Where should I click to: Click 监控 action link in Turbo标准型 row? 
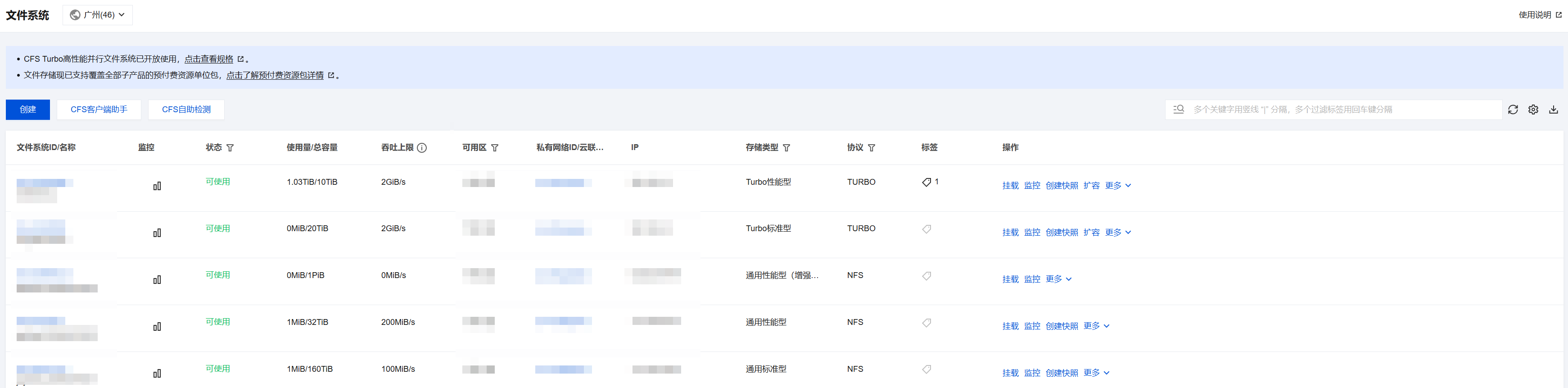click(1032, 233)
